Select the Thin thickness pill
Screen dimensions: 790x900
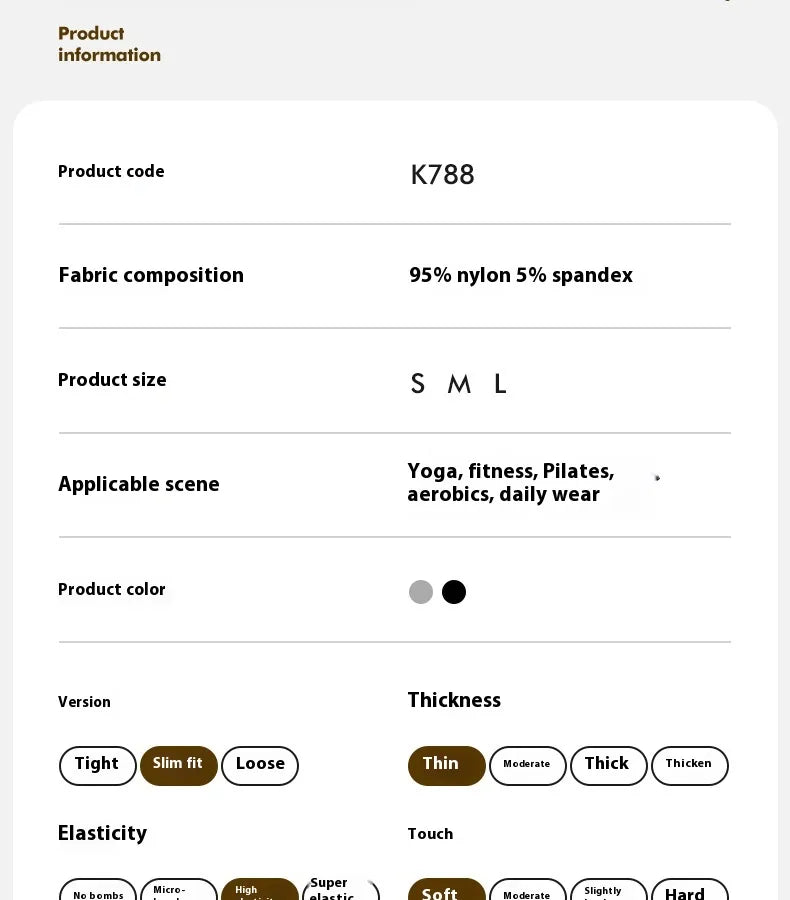(447, 766)
